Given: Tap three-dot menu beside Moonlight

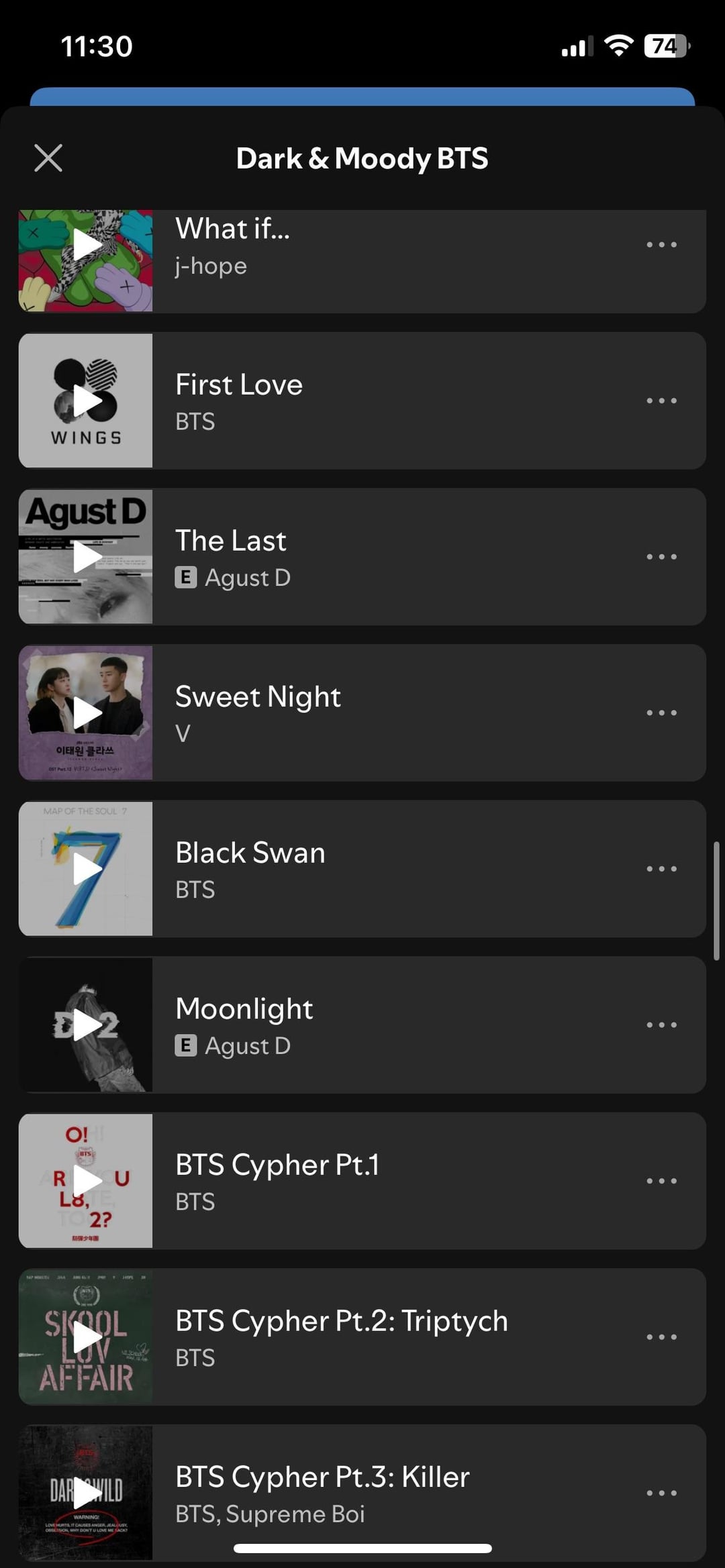Looking at the screenshot, I should [x=661, y=1025].
